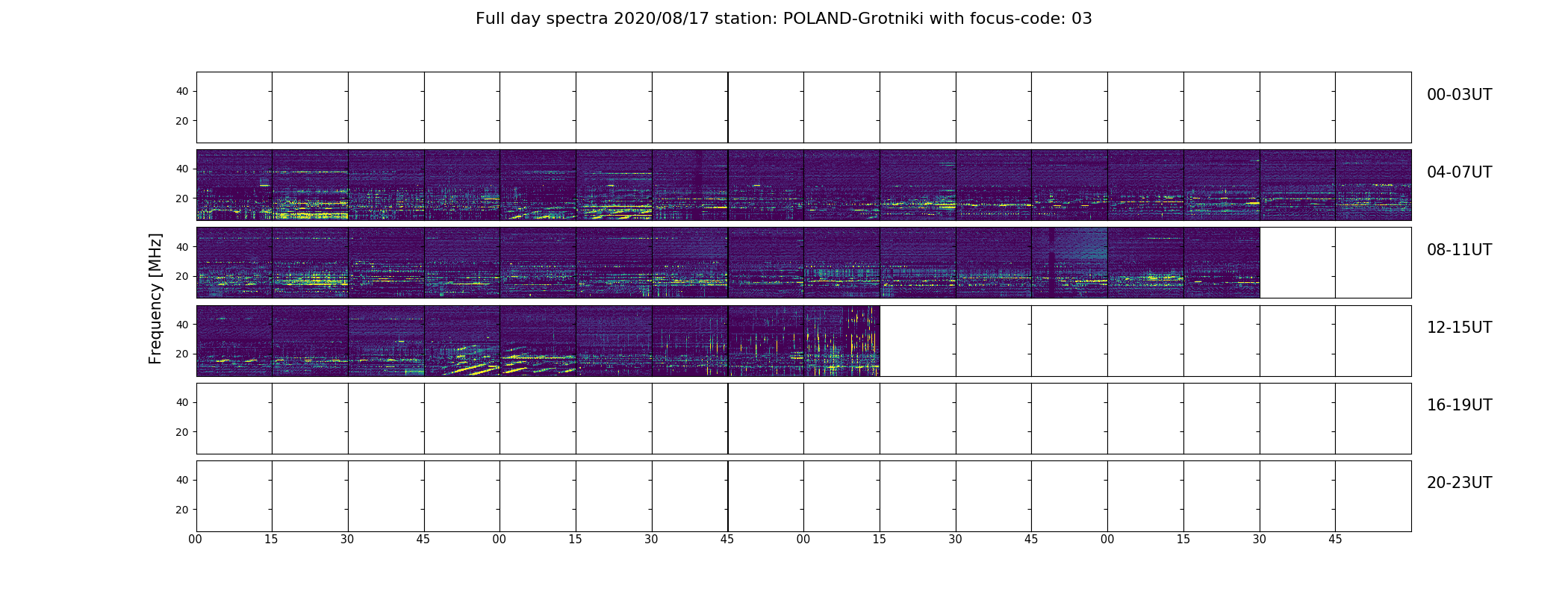Select the 16-19UT row label

tap(1459, 405)
